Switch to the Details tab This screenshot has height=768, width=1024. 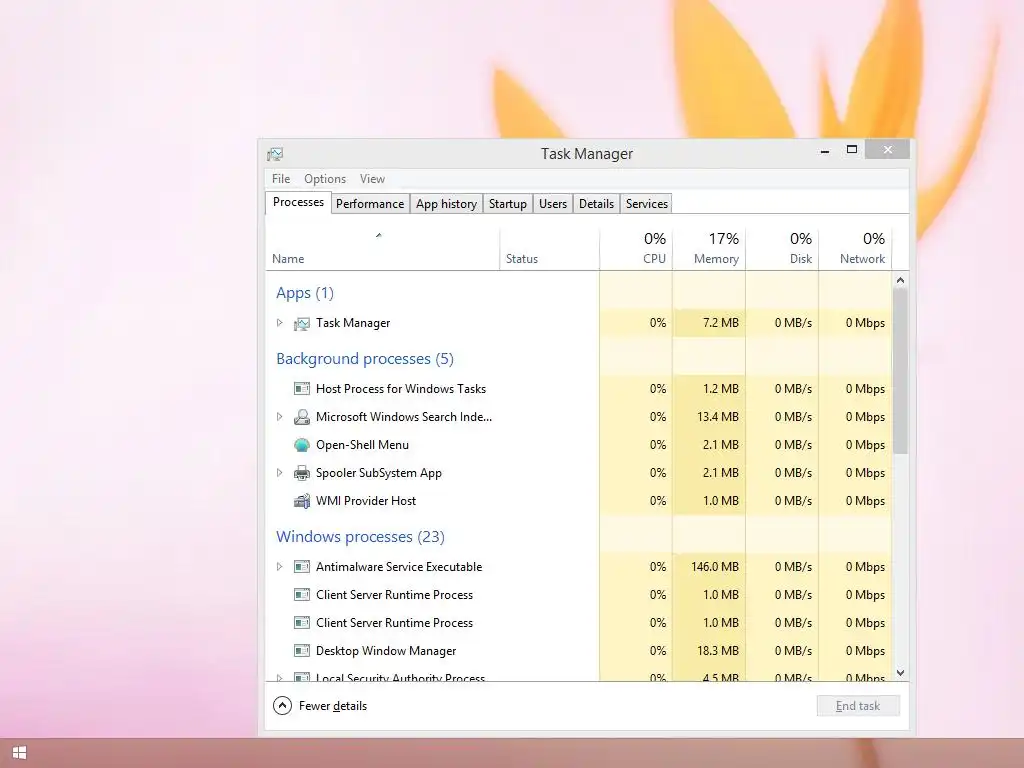tap(596, 204)
